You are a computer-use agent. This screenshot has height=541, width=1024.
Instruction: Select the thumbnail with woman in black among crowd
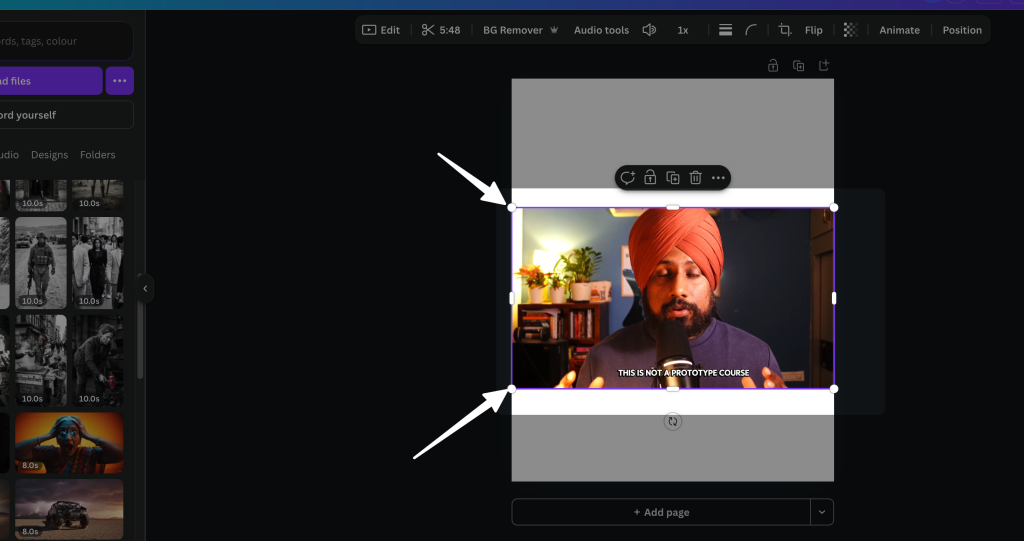(98, 263)
